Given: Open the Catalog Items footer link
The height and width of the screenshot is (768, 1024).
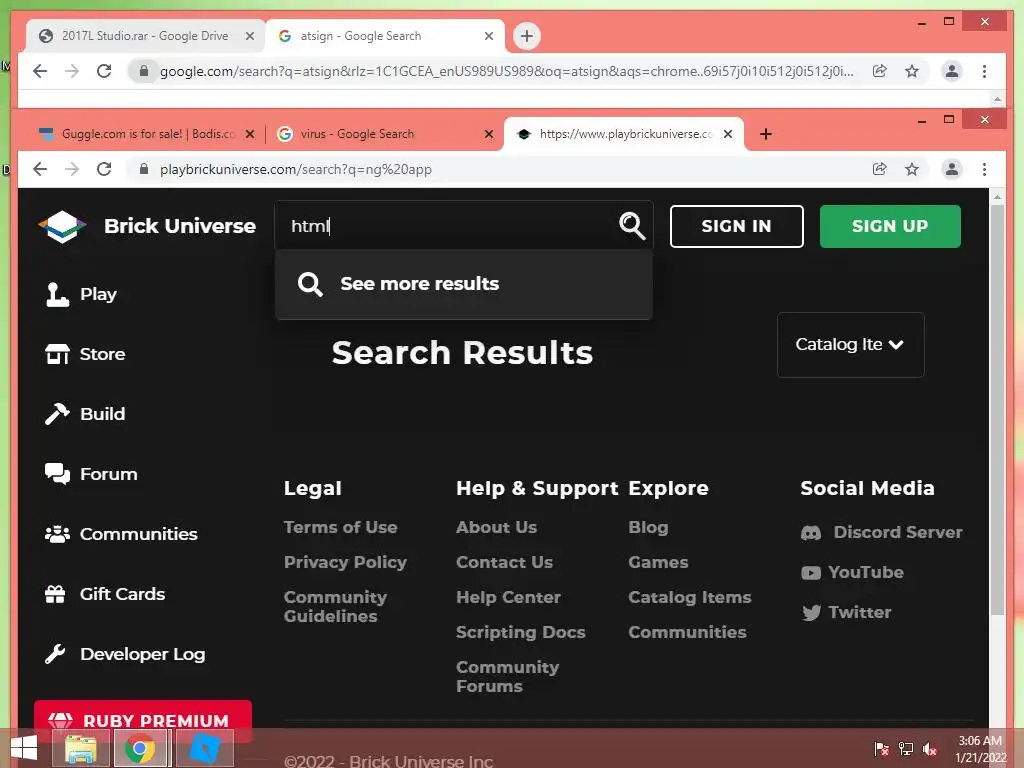Looking at the screenshot, I should pos(690,598).
